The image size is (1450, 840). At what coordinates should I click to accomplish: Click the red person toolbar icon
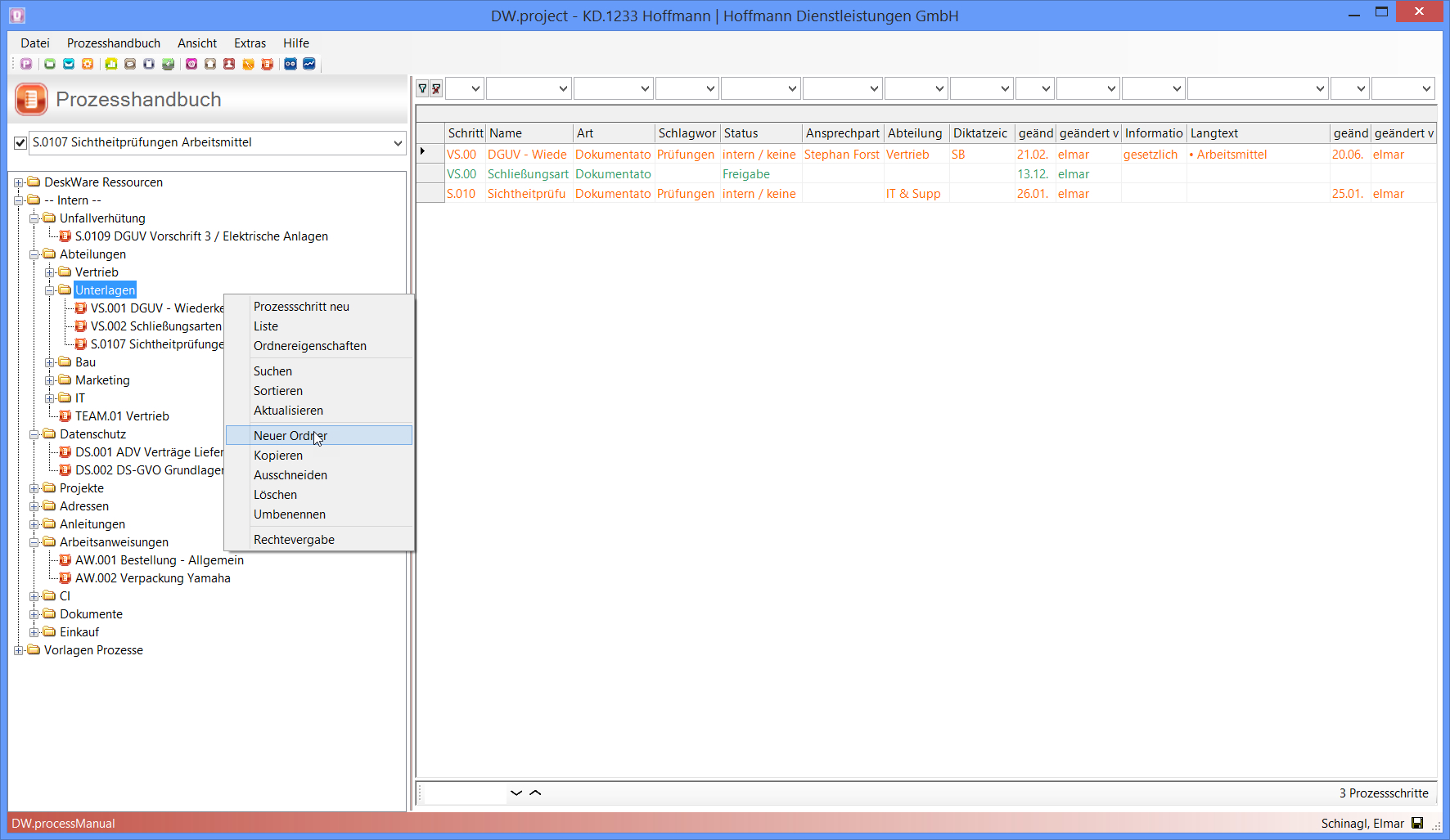click(x=229, y=64)
